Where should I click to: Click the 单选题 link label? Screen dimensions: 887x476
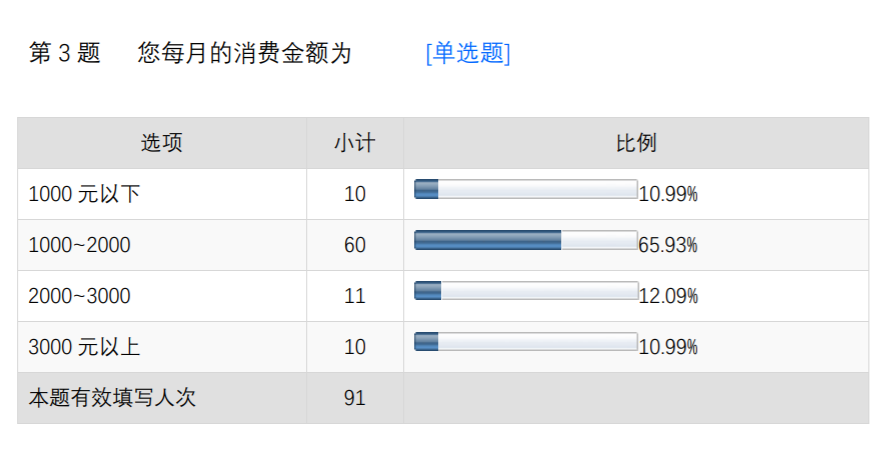coord(468,53)
